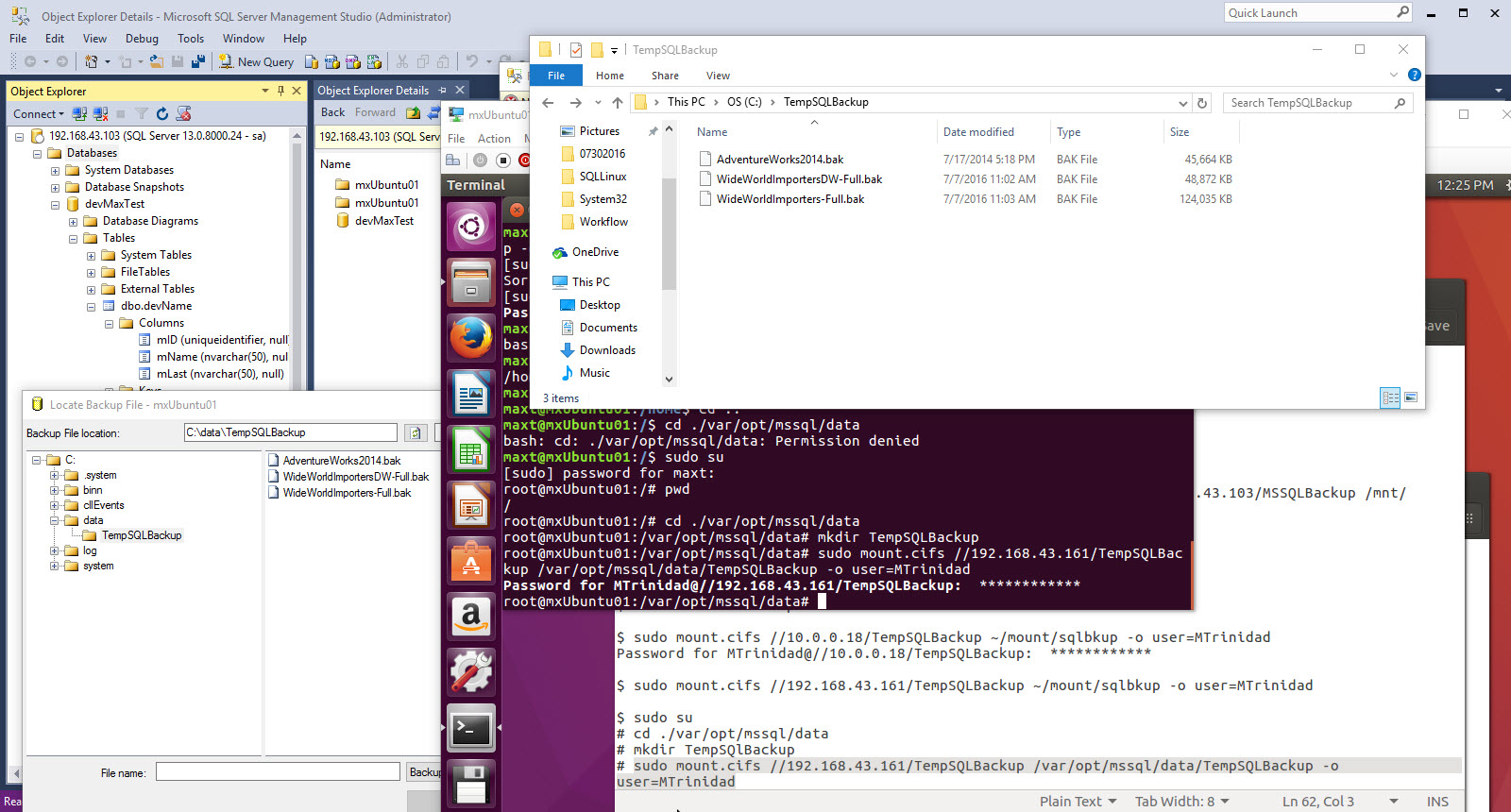Select TempSQLBackup folder in Locate Backup File tree
1511x812 pixels.
(142, 535)
